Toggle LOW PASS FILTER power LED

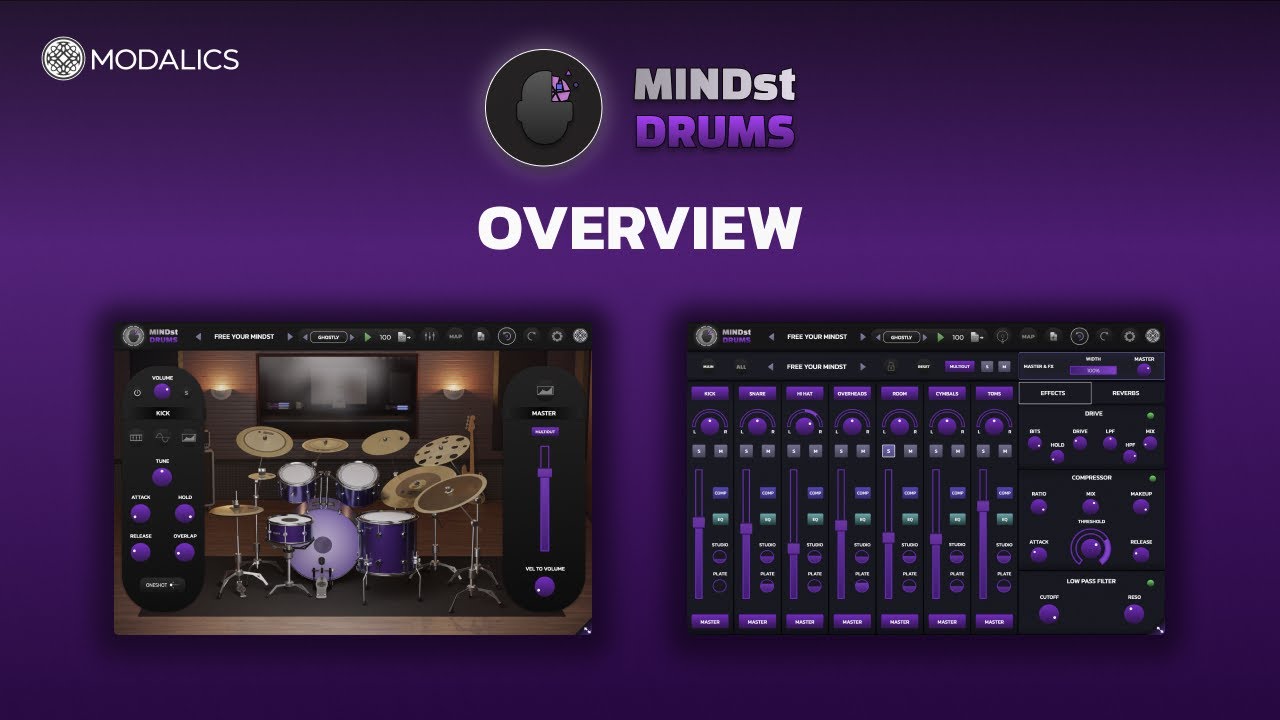(x=1151, y=582)
